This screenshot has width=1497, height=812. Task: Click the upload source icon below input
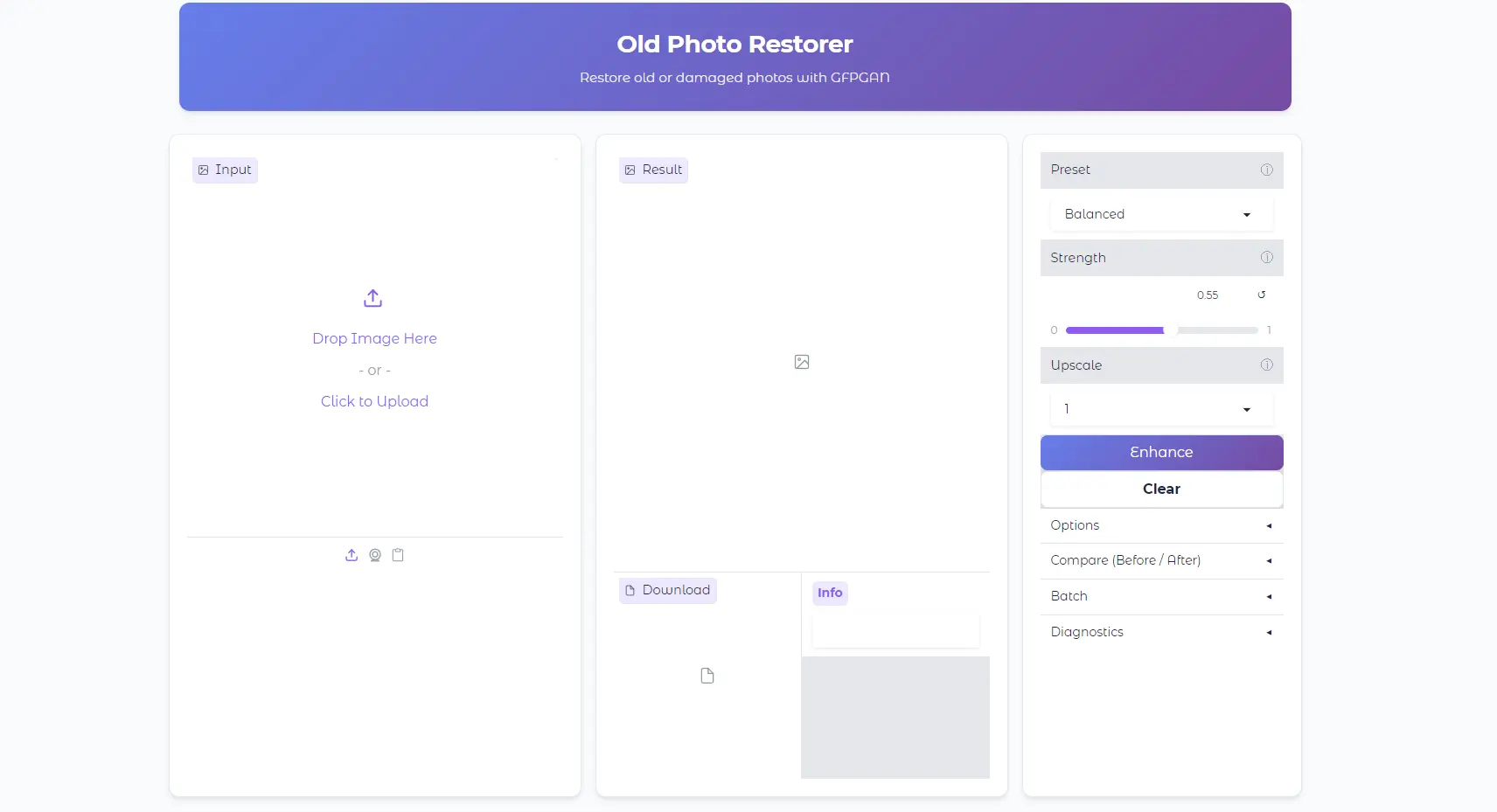(352, 555)
